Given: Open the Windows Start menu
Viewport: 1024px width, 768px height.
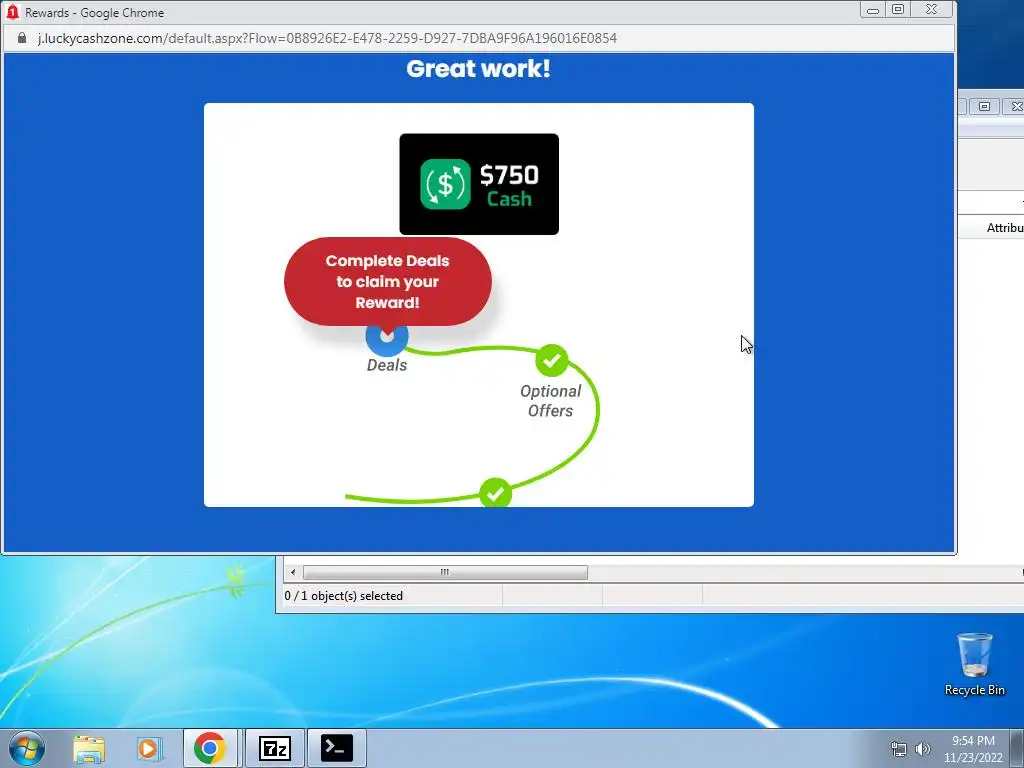Looking at the screenshot, I should (x=27, y=748).
